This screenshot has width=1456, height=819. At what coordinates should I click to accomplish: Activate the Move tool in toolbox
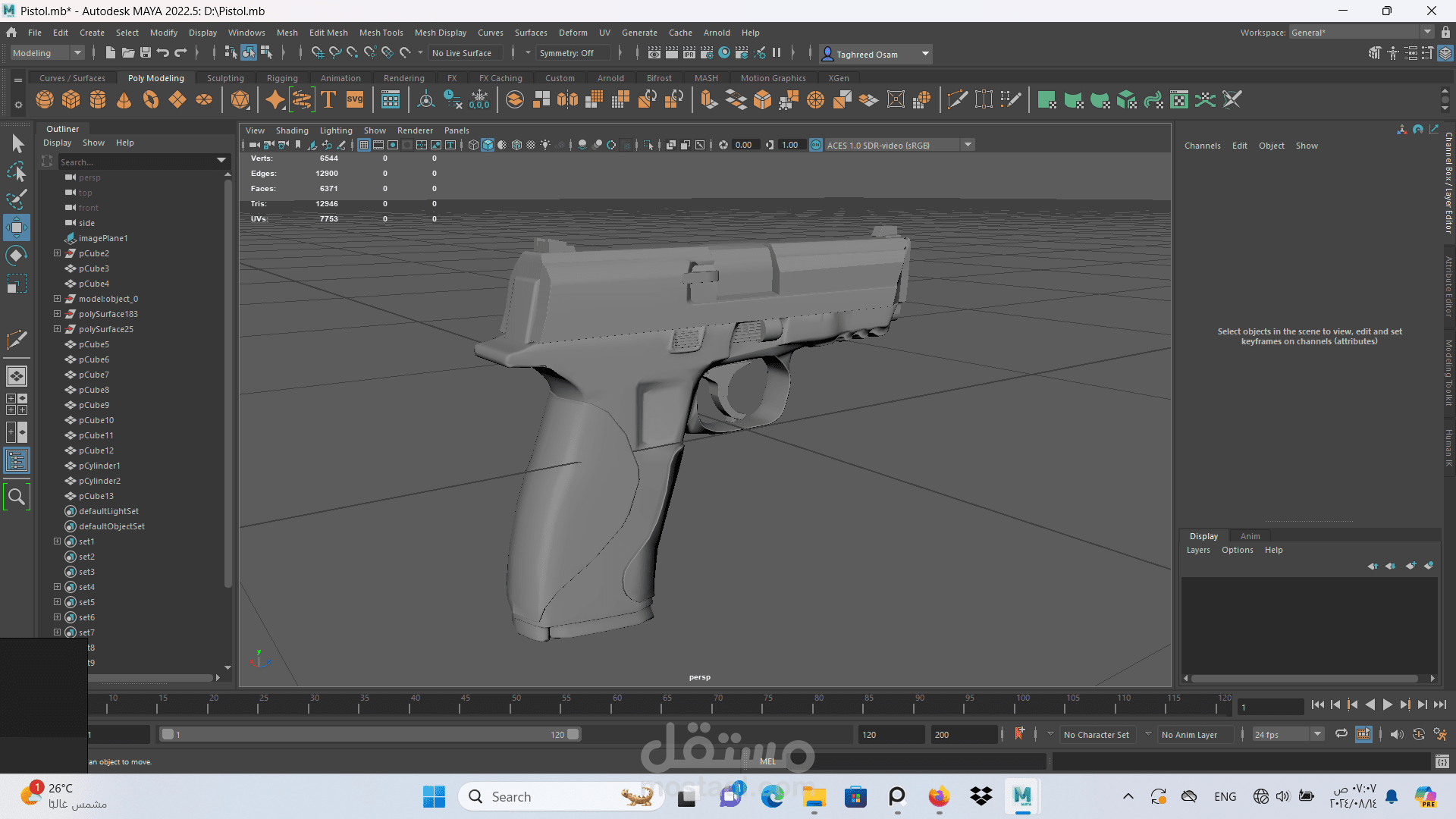pos(17,227)
